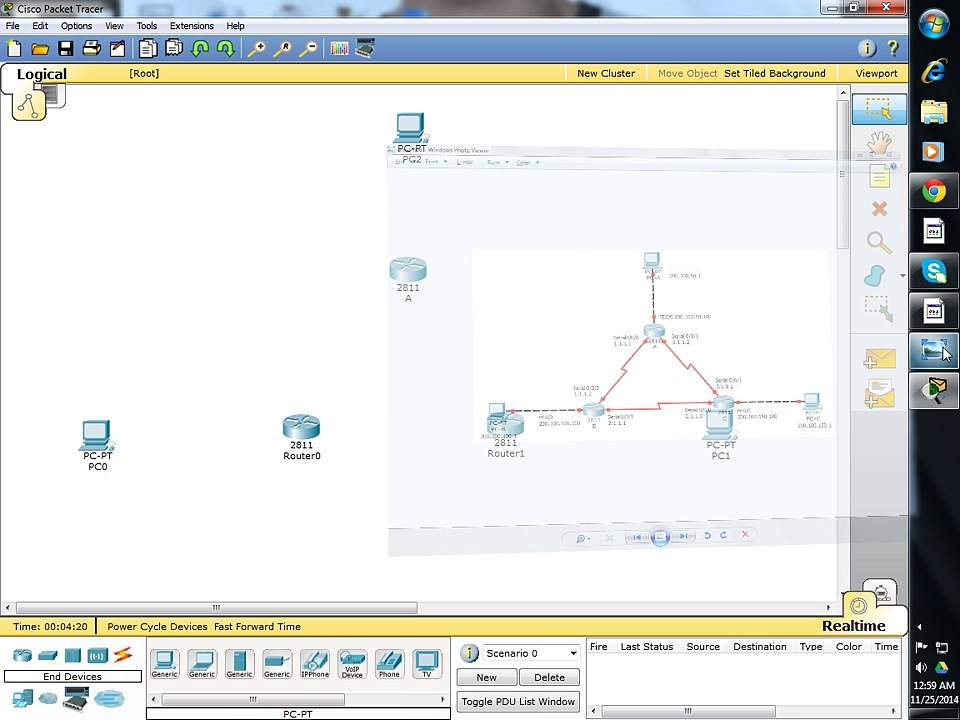This screenshot has height=720, width=960.
Task: Add a Complex PDU with the open envelope icon
Action: 879,393
